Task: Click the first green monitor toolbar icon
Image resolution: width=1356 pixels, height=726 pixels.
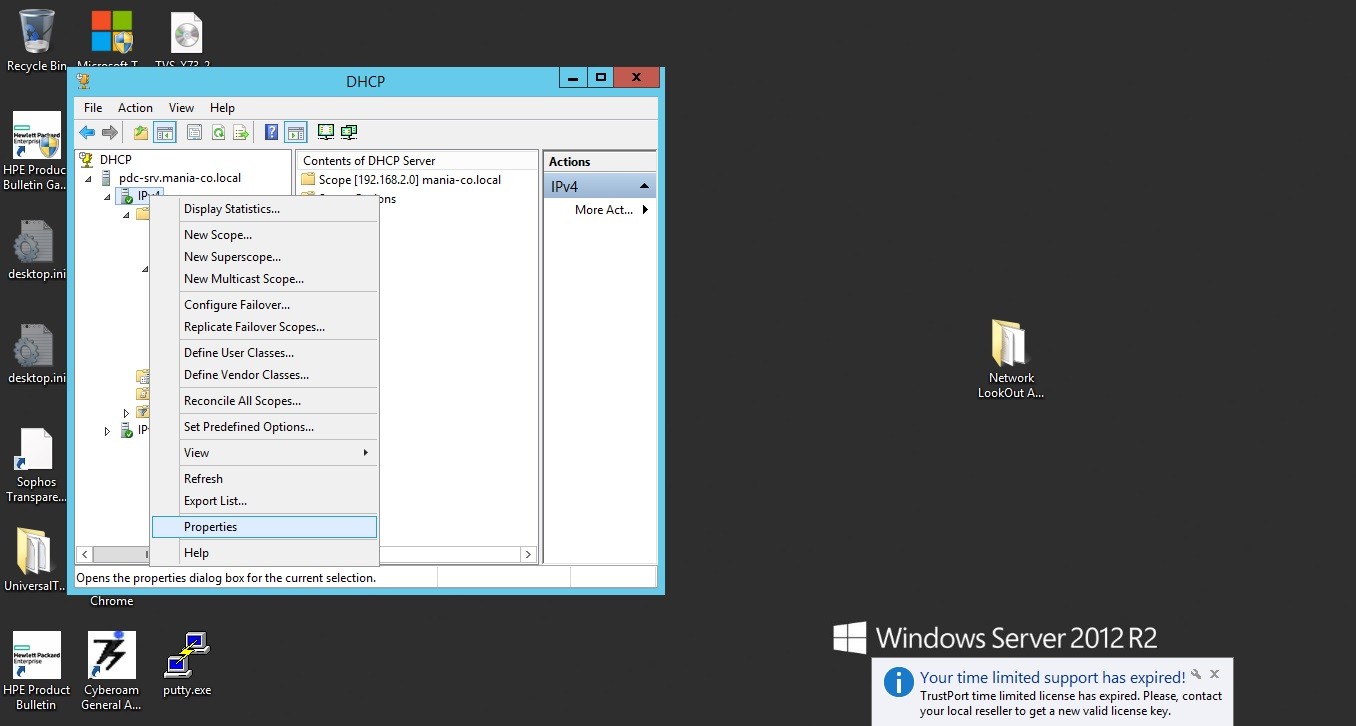Action: [x=325, y=132]
